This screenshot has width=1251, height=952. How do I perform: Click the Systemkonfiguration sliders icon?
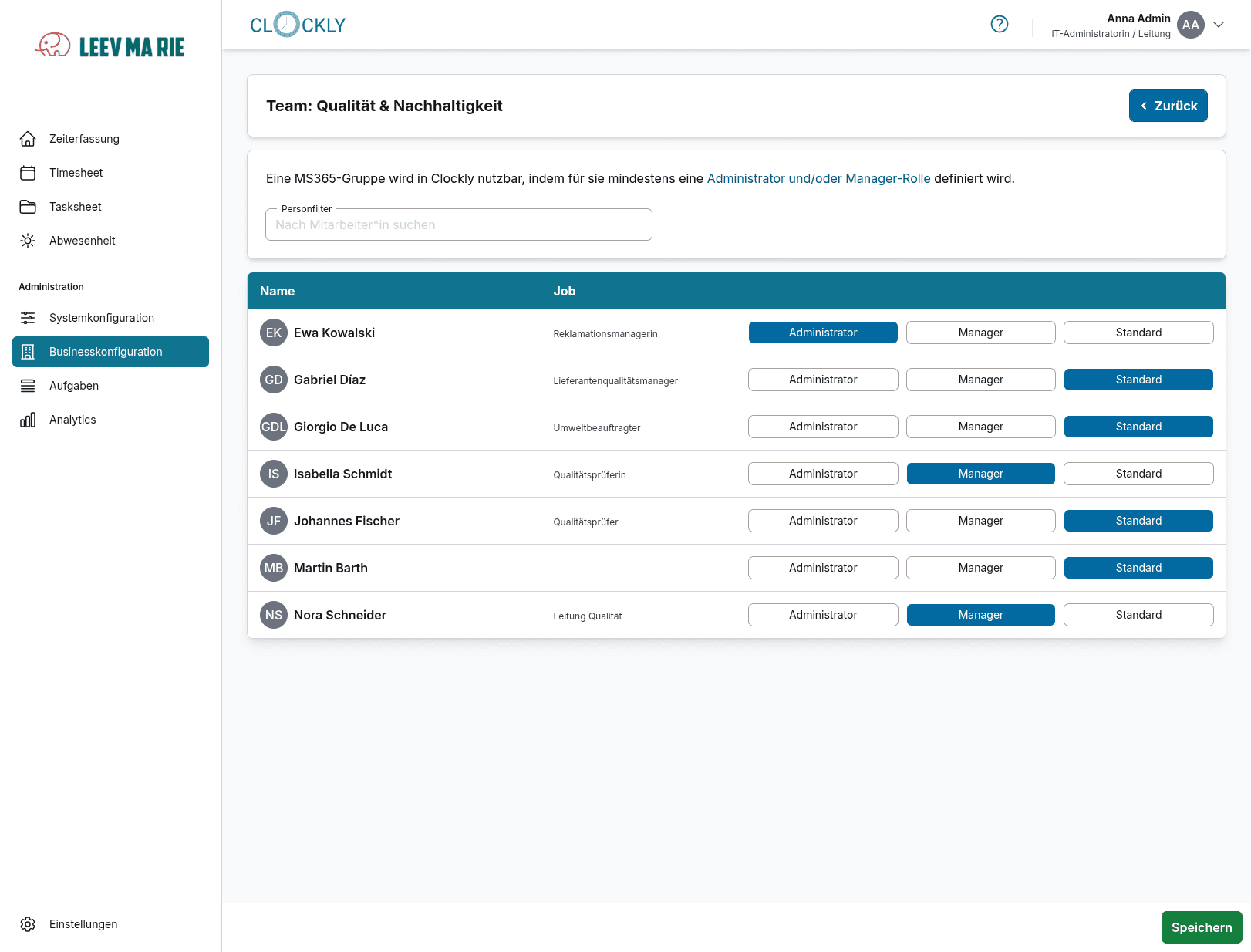28,318
